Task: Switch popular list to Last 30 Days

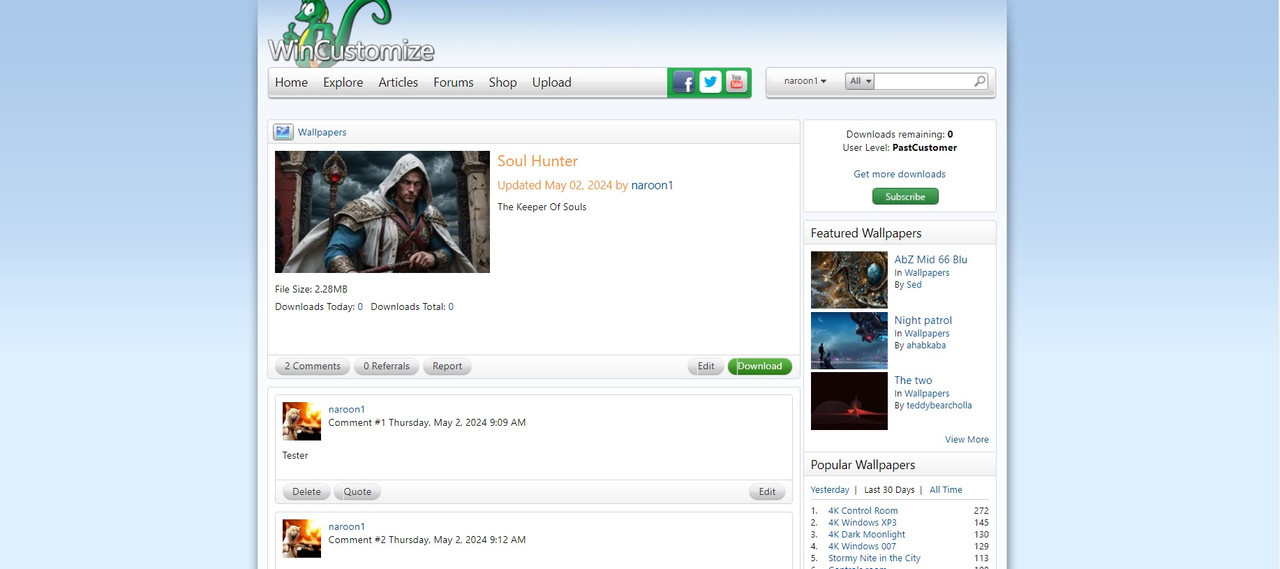Action: pyautogui.click(x=889, y=490)
